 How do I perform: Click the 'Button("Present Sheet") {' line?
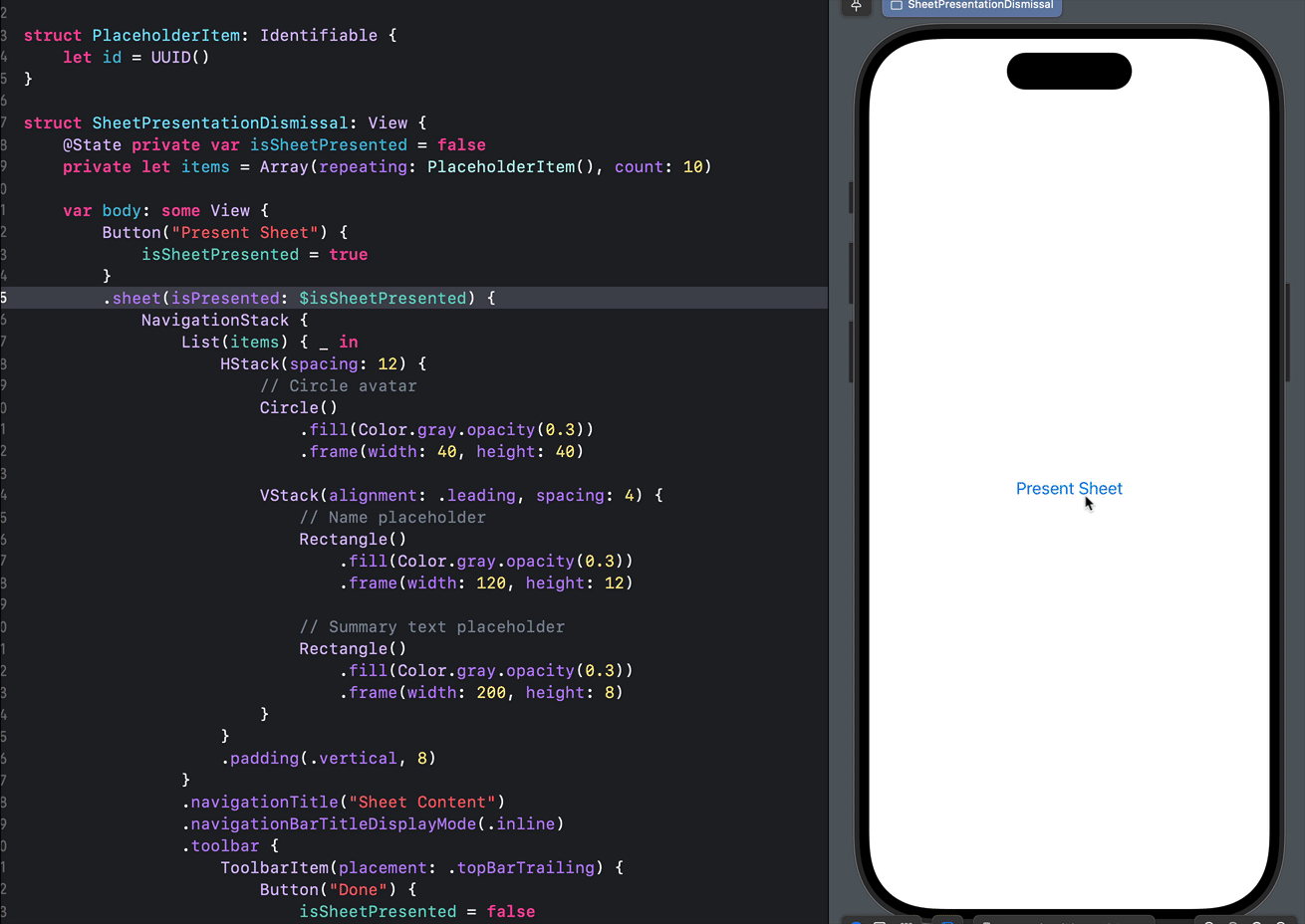point(225,232)
